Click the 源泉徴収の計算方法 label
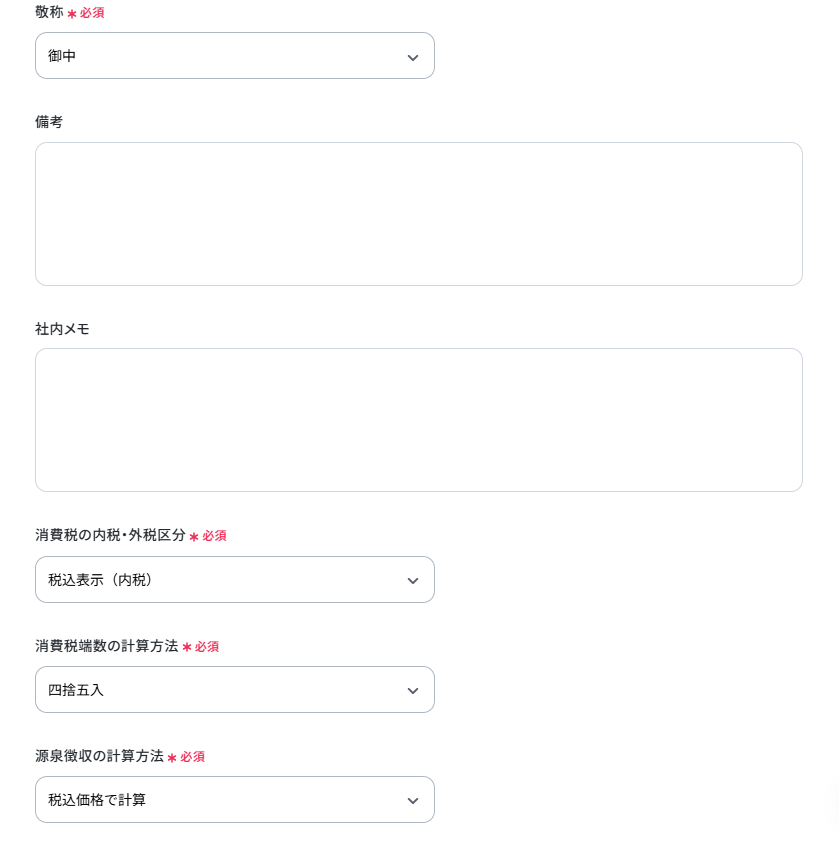Image resolution: width=839 pixels, height=842 pixels. (x=99, y=756)
